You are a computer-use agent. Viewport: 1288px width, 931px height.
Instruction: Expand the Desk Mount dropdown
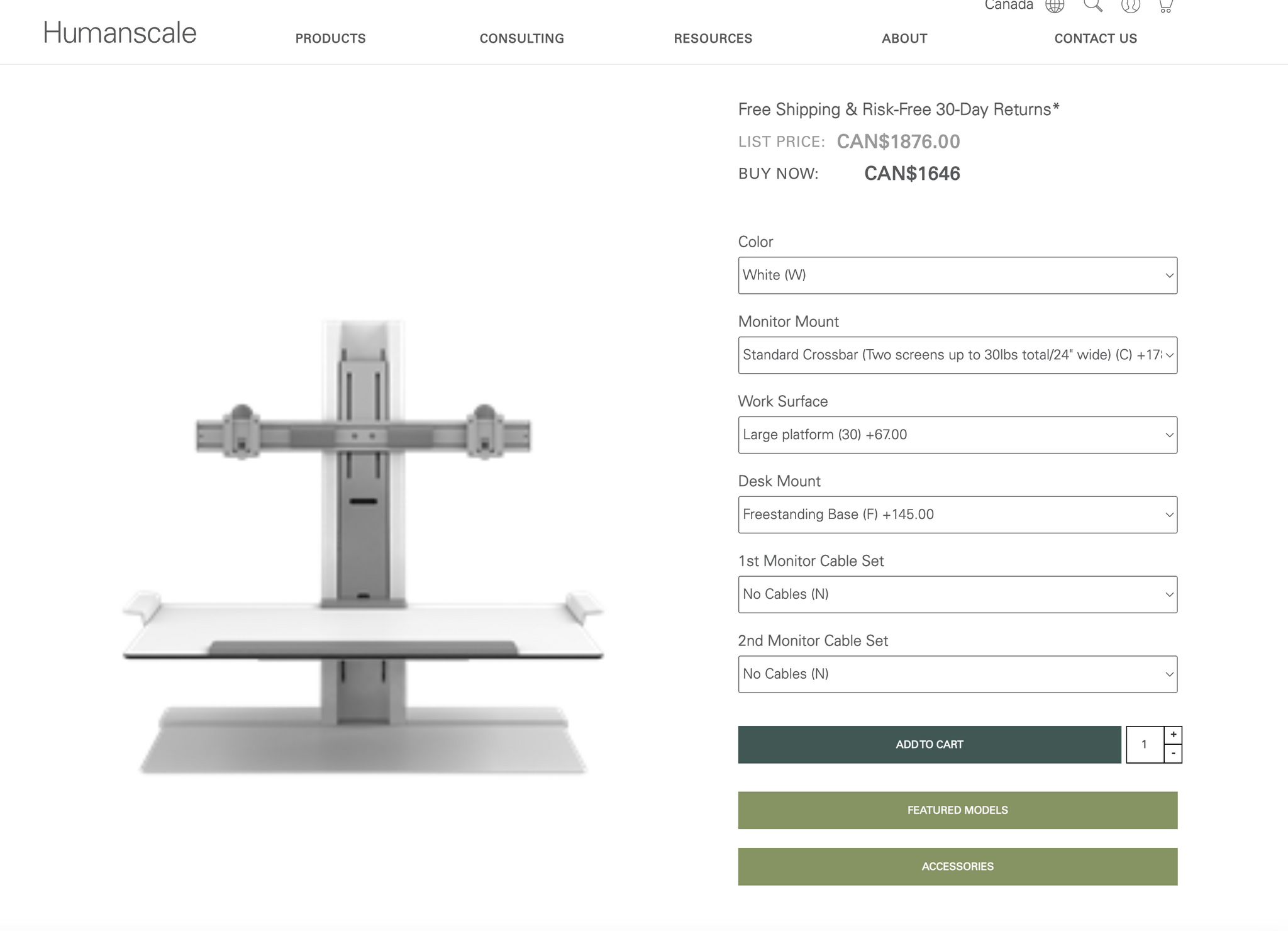(x=957, y=515)
